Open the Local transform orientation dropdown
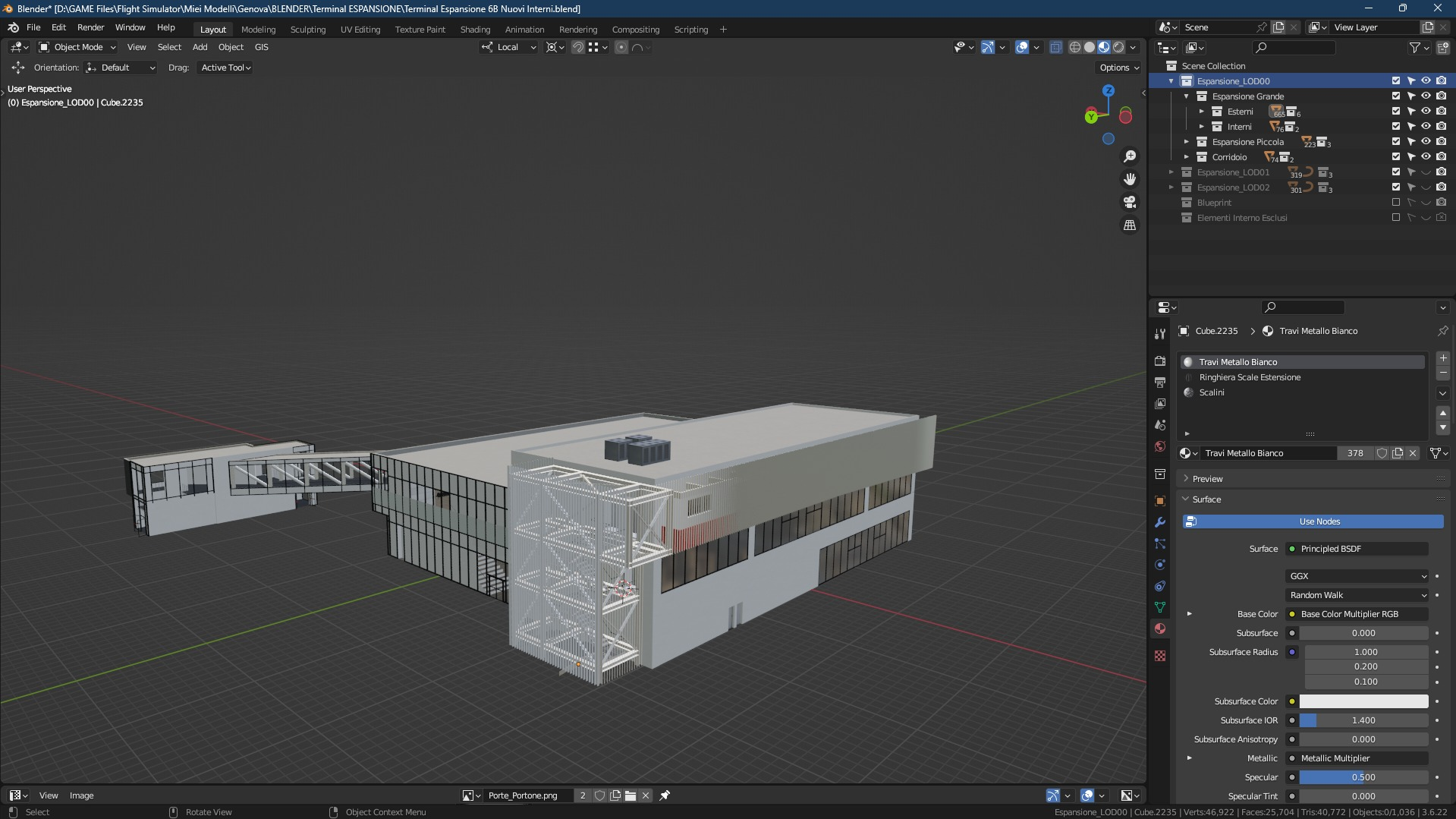This screenshot has width=1456, height=819. [508, 47]
